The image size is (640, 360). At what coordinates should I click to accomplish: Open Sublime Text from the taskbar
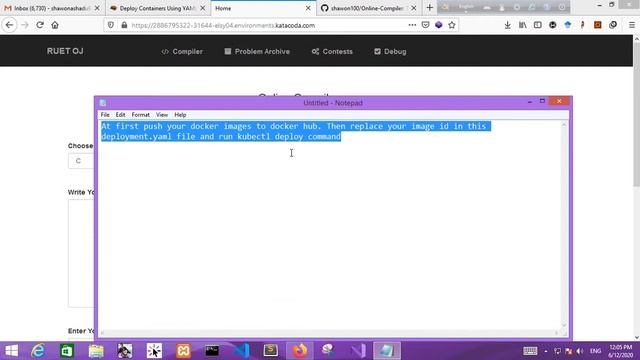[270, 351]
